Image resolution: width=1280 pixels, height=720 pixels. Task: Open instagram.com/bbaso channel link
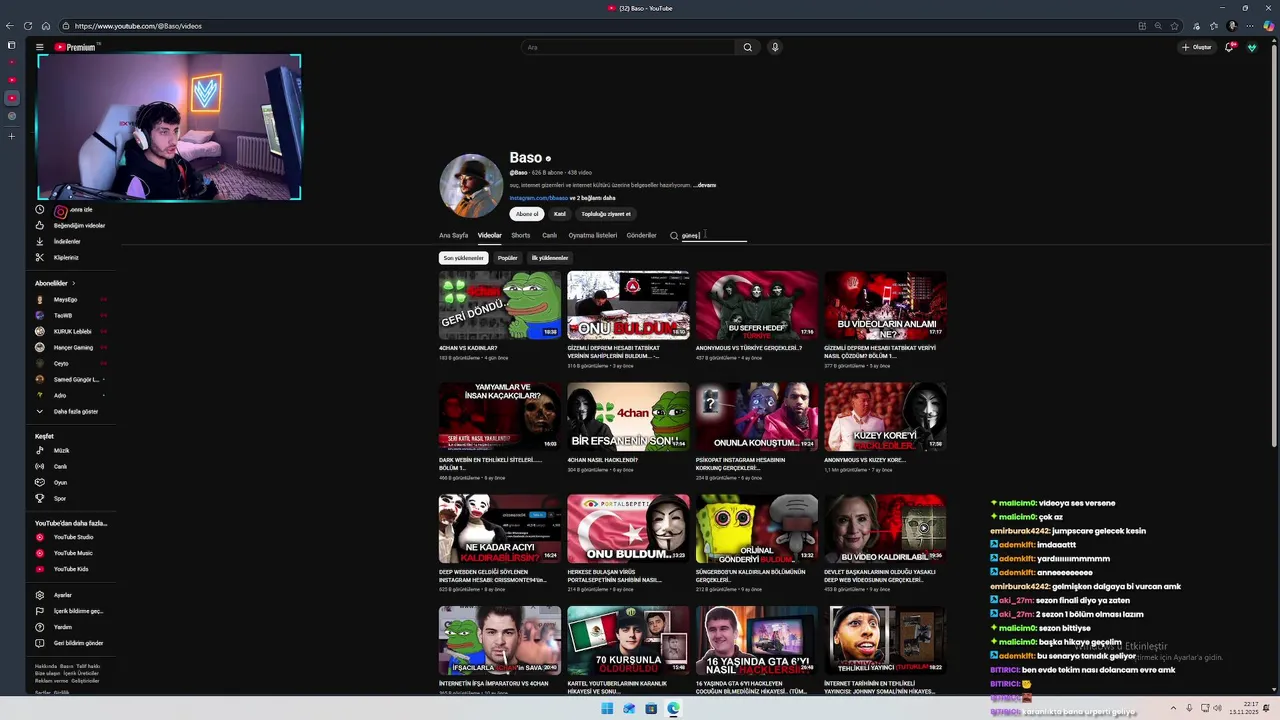pyautogui.click(x=538, y=198)
